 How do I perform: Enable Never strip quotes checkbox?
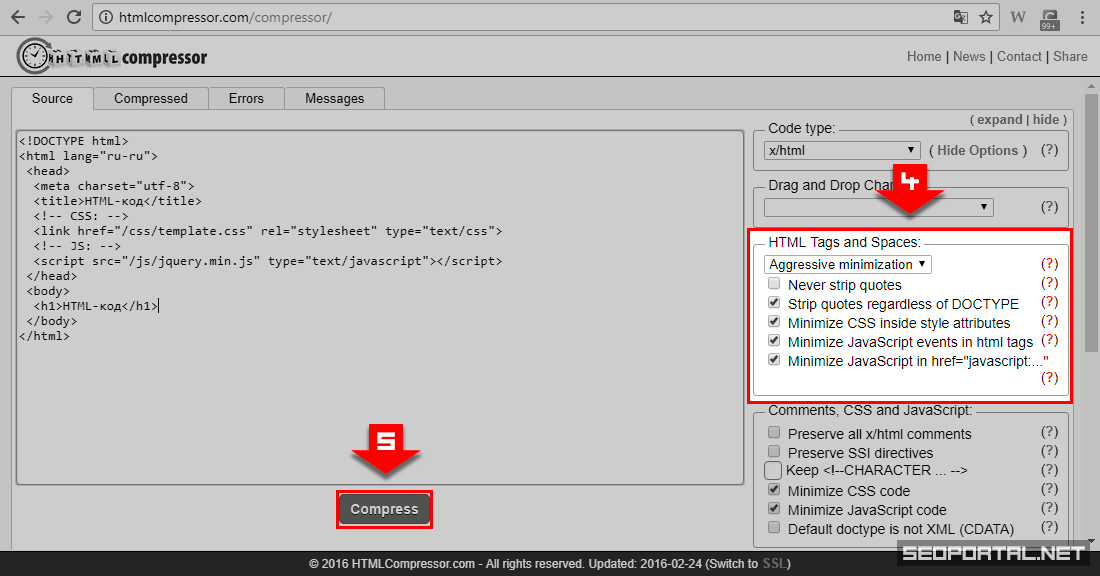pos(774,285)
